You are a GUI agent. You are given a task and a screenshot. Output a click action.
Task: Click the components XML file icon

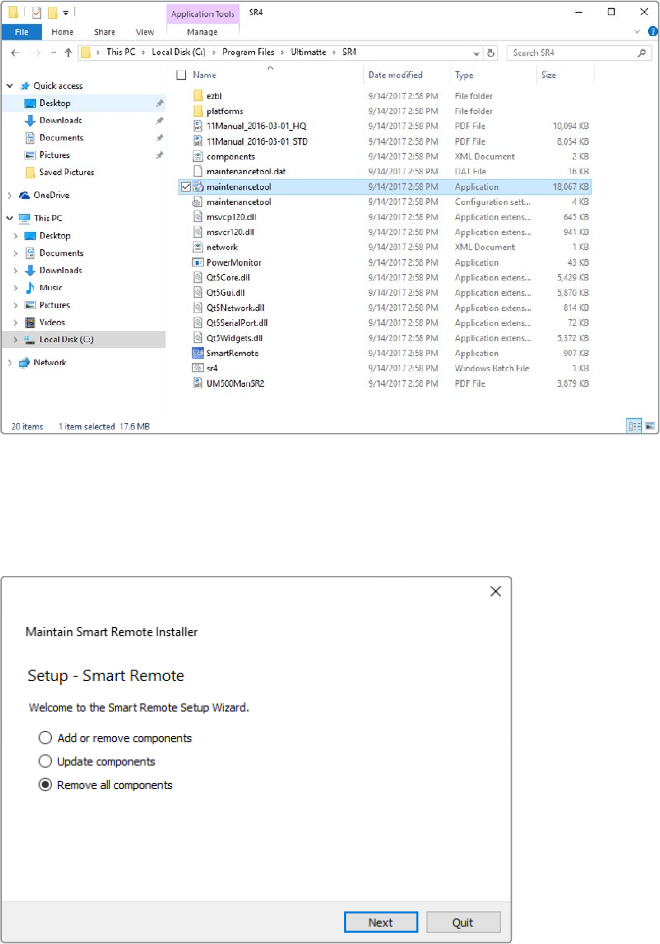(198, 156)
